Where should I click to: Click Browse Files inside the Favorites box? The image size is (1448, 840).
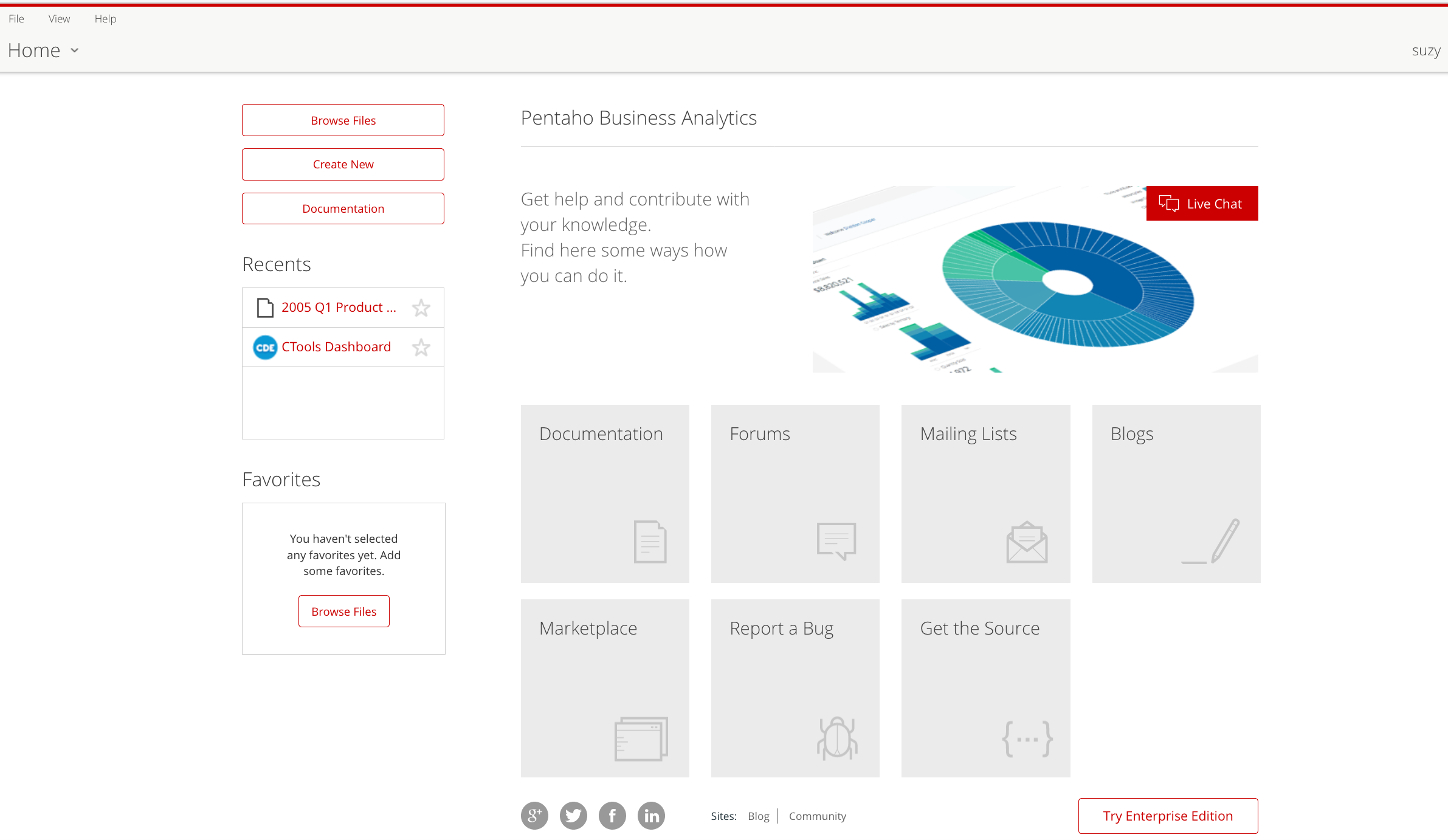[344, 611]
